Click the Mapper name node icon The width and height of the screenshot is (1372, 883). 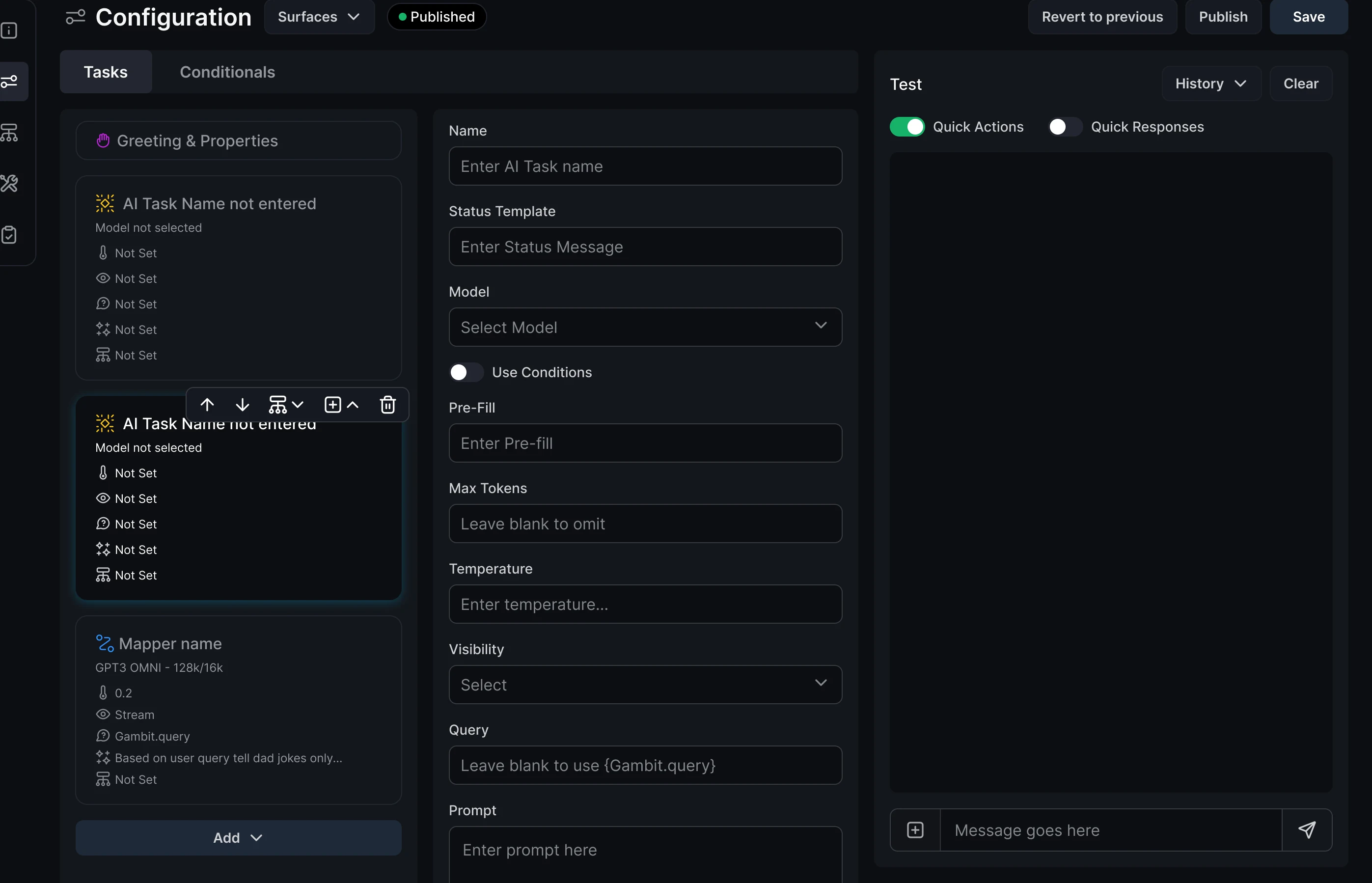[104, 643]
